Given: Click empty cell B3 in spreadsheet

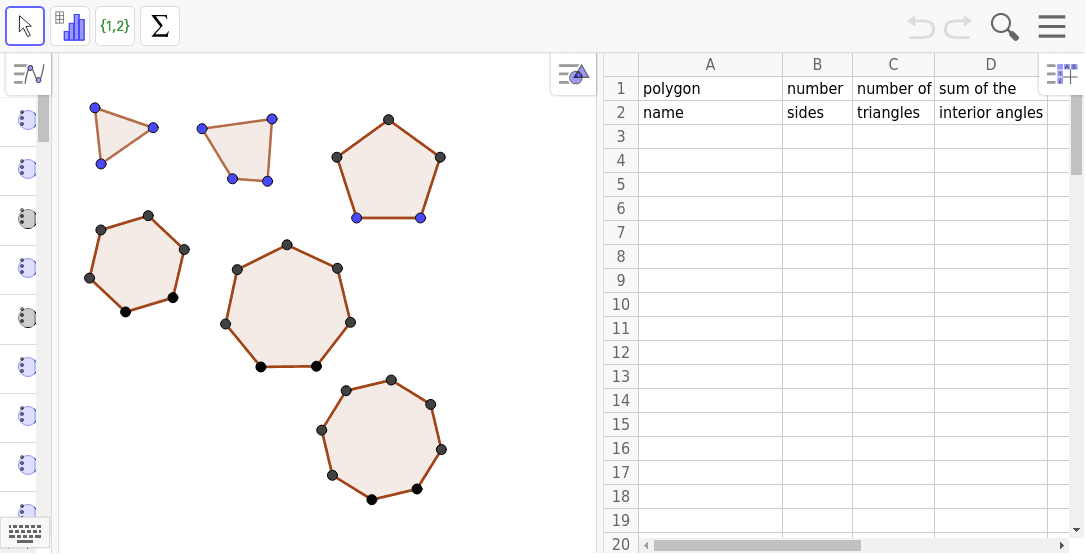Looking at the screenshot, I should click(817, 136).
